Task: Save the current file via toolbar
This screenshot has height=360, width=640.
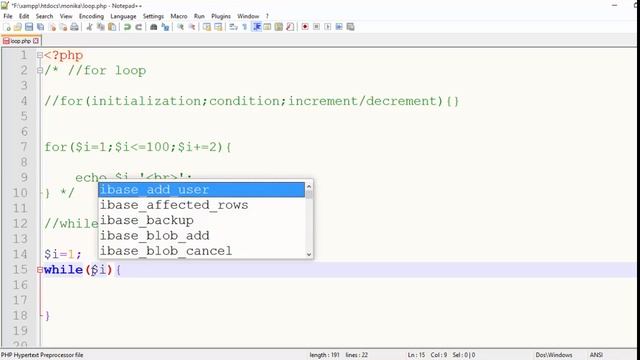Action: click(29, 27)
